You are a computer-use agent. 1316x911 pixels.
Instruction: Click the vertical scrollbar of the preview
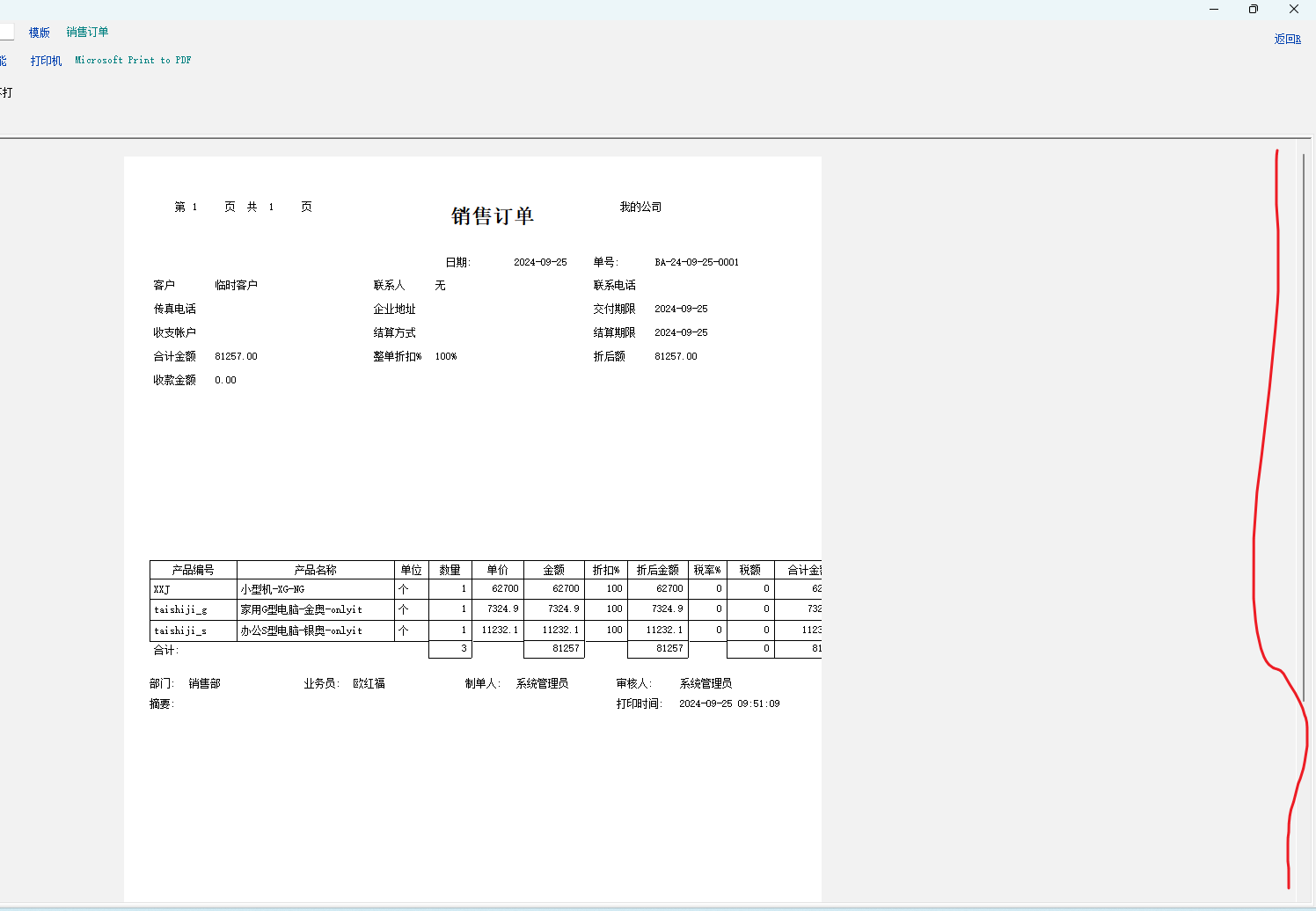coord(1304,440)
